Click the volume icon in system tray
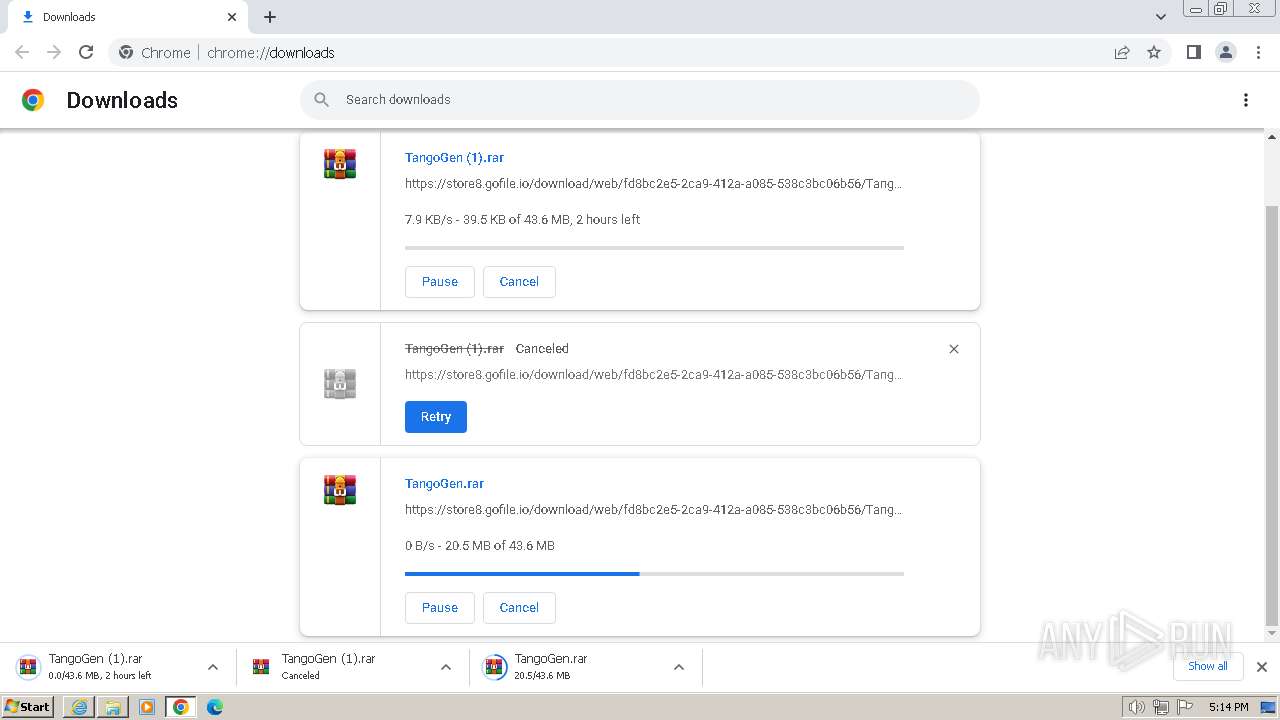This screenshot has width=1280, height=720. (1136, 707)
